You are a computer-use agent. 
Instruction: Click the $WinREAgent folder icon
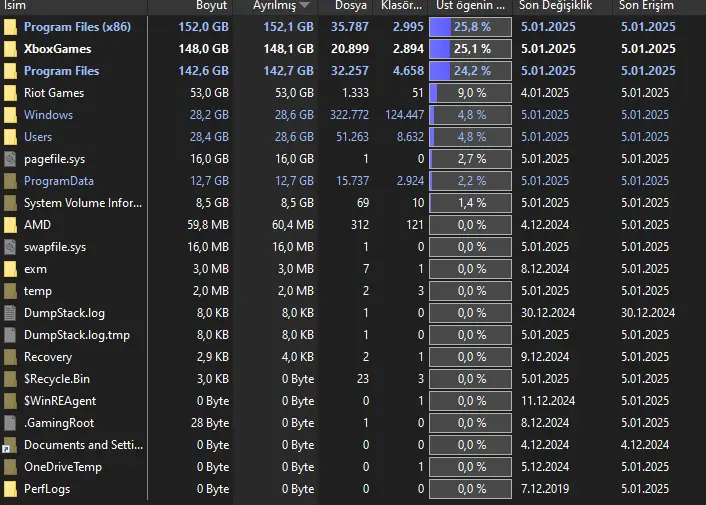(x=10, y=401)
